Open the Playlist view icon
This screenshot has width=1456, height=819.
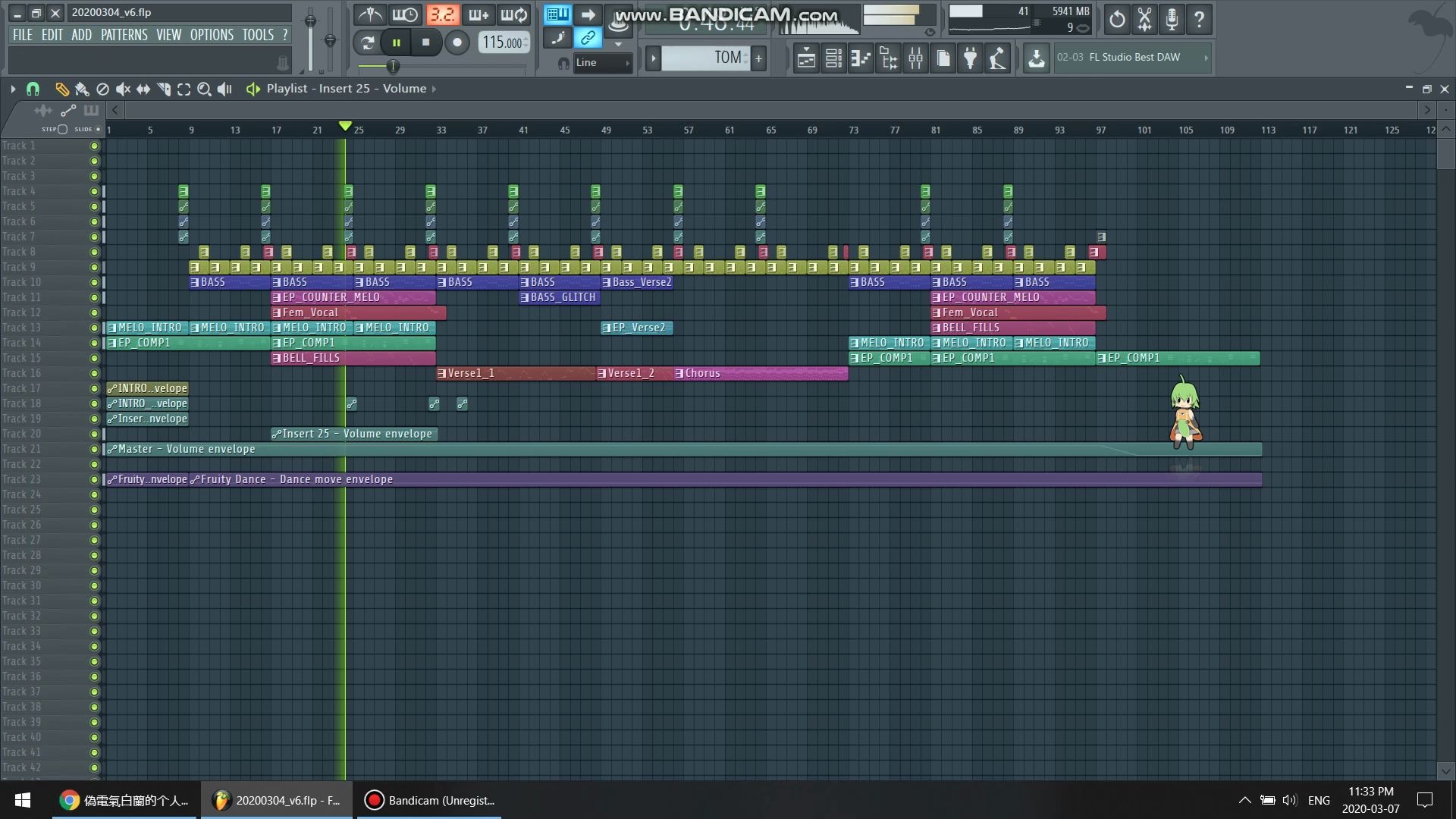[x=806, y=58]
